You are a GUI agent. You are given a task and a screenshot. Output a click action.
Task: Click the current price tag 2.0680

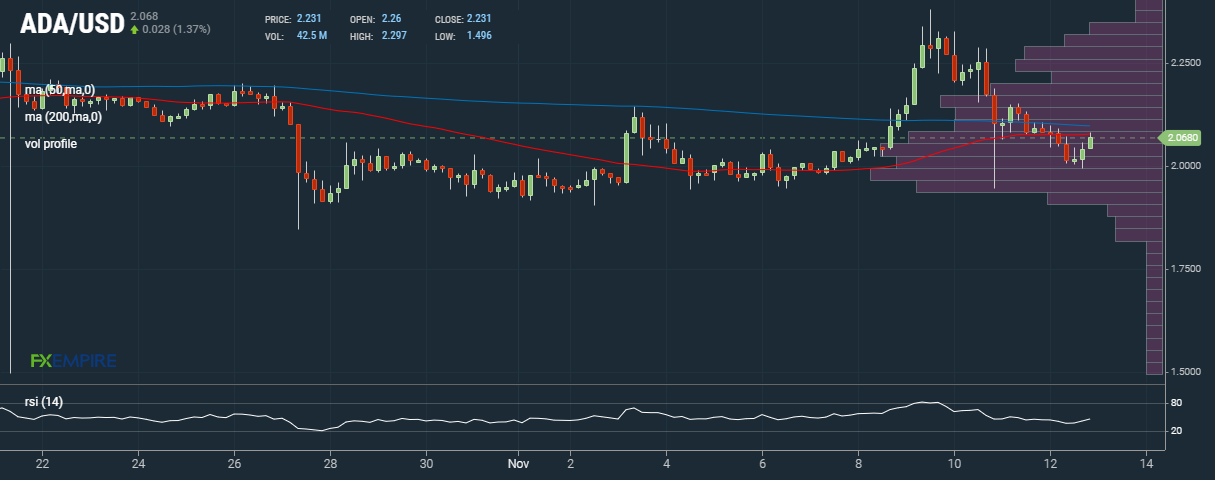(1183, 138)
